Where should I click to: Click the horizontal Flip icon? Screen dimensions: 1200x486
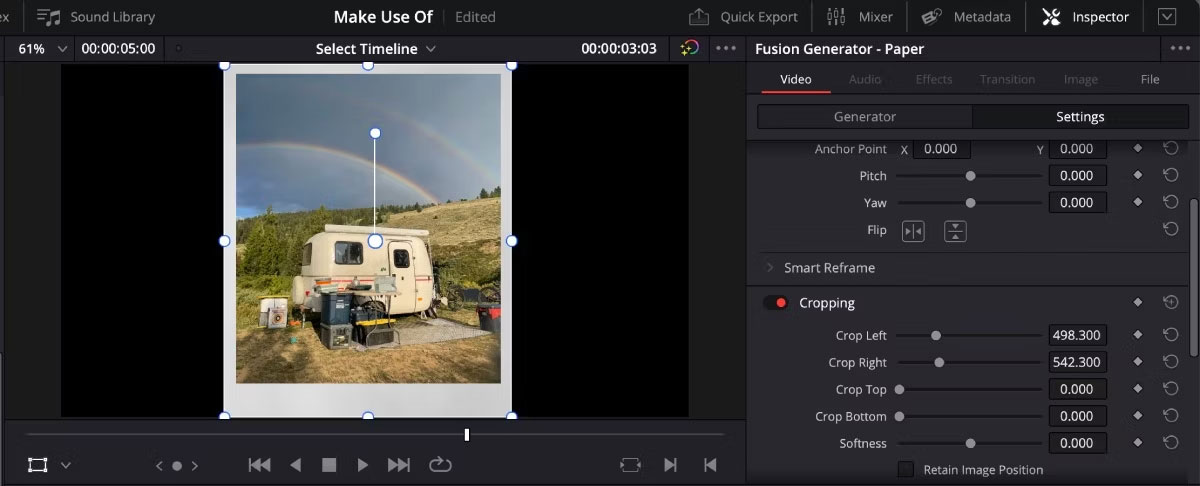[913, 231]
